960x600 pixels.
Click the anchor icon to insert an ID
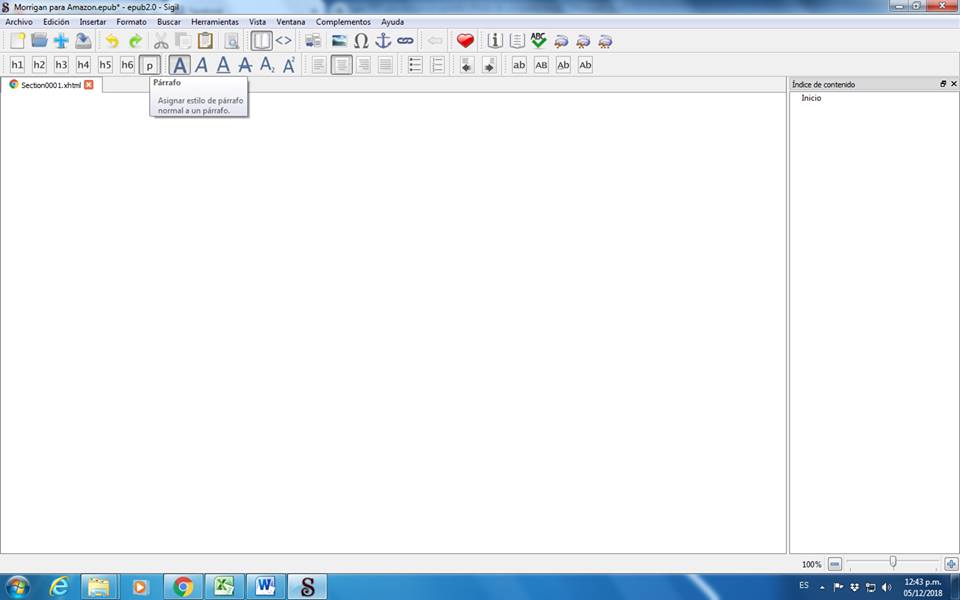tap(383, 41)
